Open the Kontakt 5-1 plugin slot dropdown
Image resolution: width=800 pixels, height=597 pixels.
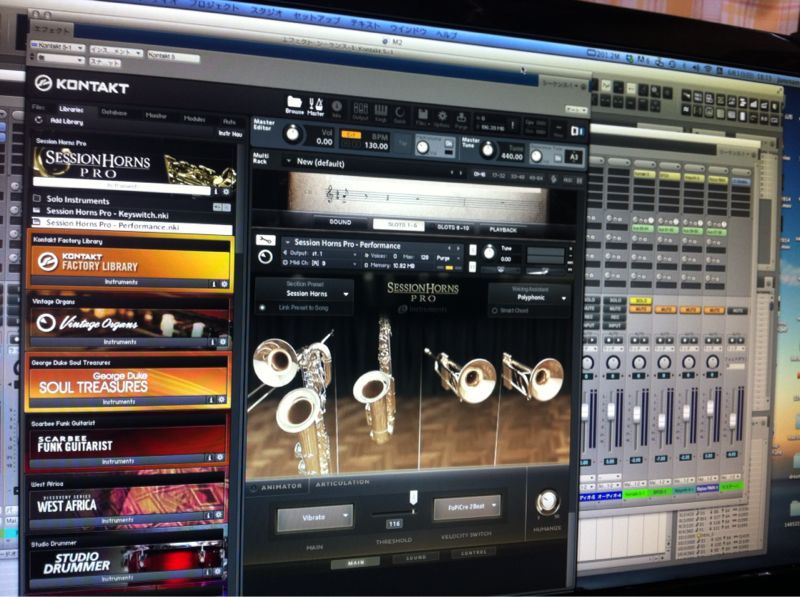(57, 47)
